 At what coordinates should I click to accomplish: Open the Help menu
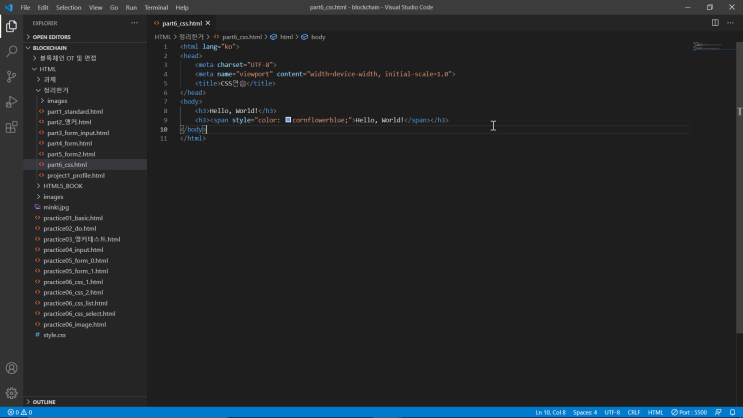182,8
